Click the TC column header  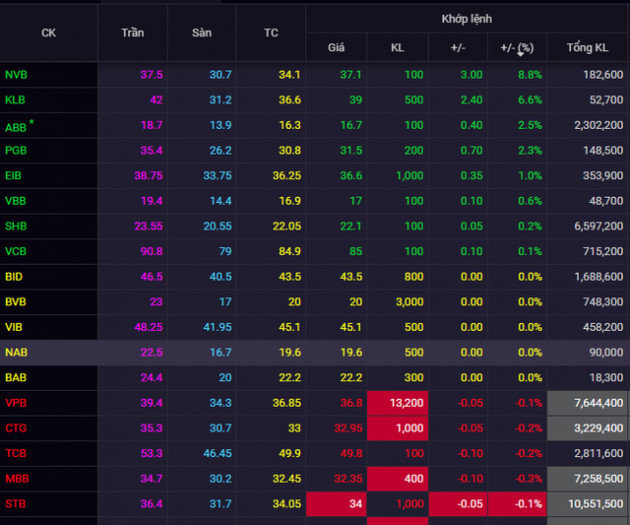(x=271, y=33)
